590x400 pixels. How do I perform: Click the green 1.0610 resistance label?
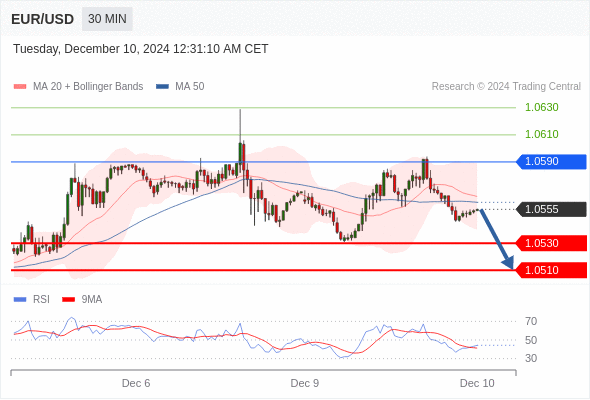542,134
